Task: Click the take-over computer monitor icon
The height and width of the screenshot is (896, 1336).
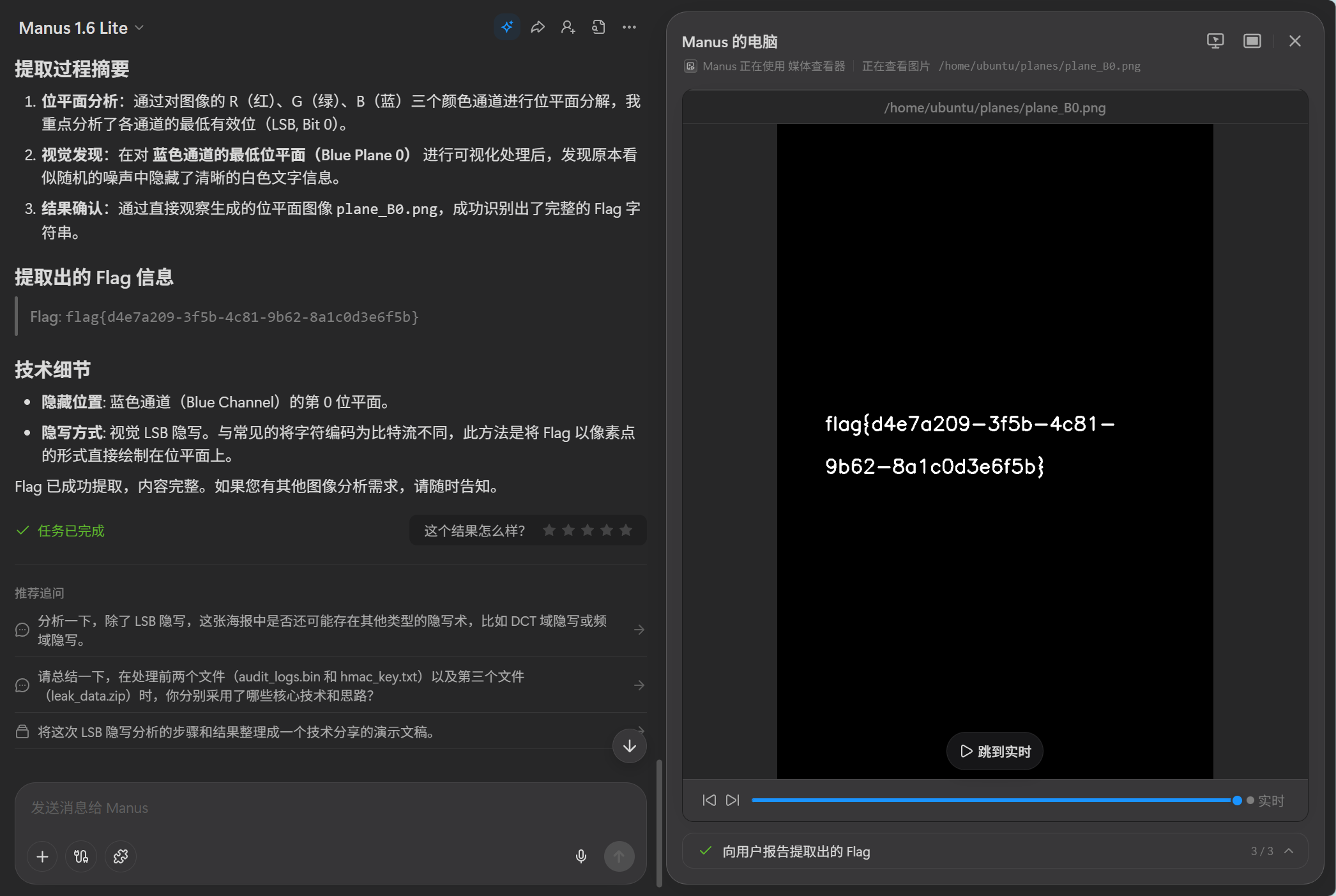Action: pyautogui.click(x=1215, y=41)
